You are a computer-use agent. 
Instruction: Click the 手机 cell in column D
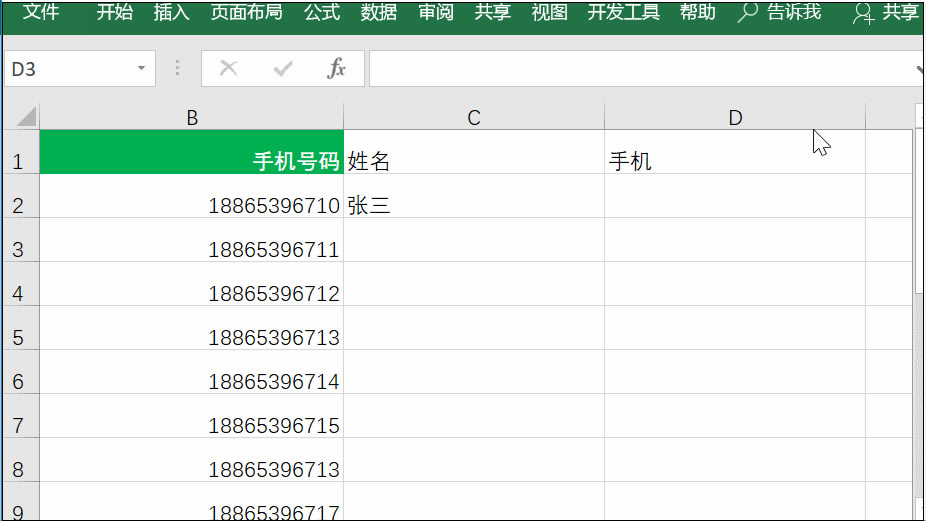click(x=735, y=152)
